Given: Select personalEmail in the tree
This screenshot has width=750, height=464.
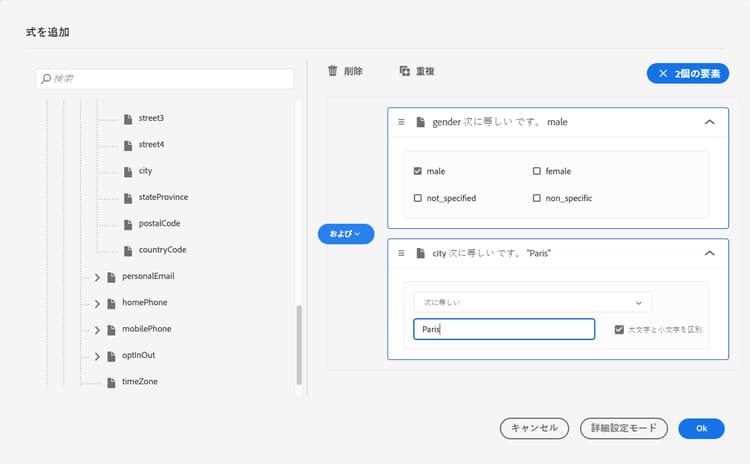Looking at the screenshot, I should pos(148,276).
